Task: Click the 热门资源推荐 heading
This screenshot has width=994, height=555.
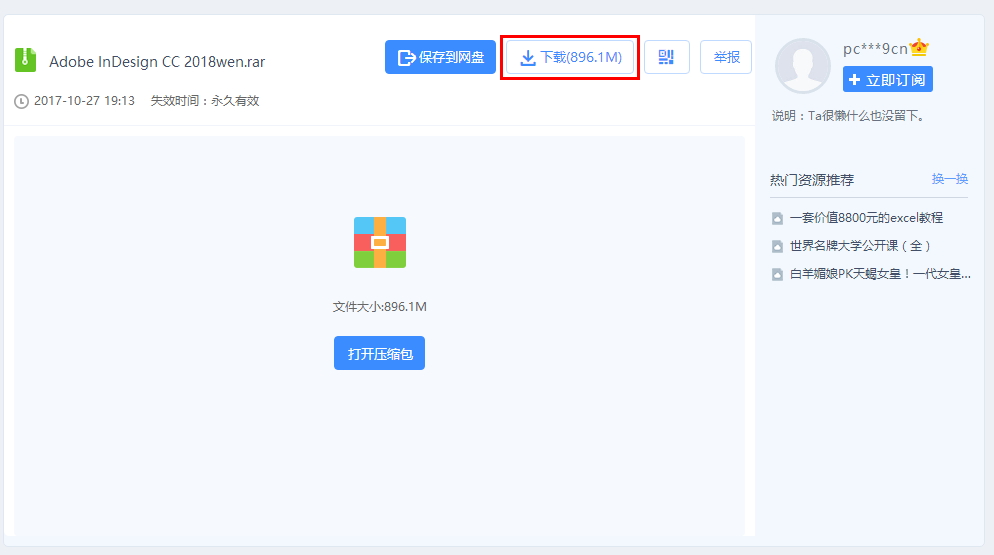Action: tap(812, 180)
